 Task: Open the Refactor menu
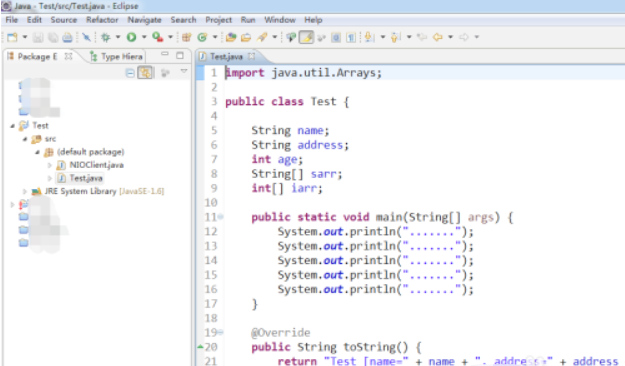102,20
